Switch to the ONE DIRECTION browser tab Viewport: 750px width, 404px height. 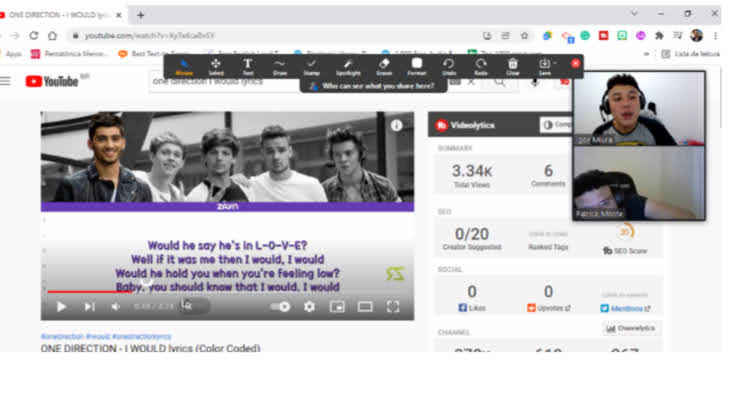point(62,15)
